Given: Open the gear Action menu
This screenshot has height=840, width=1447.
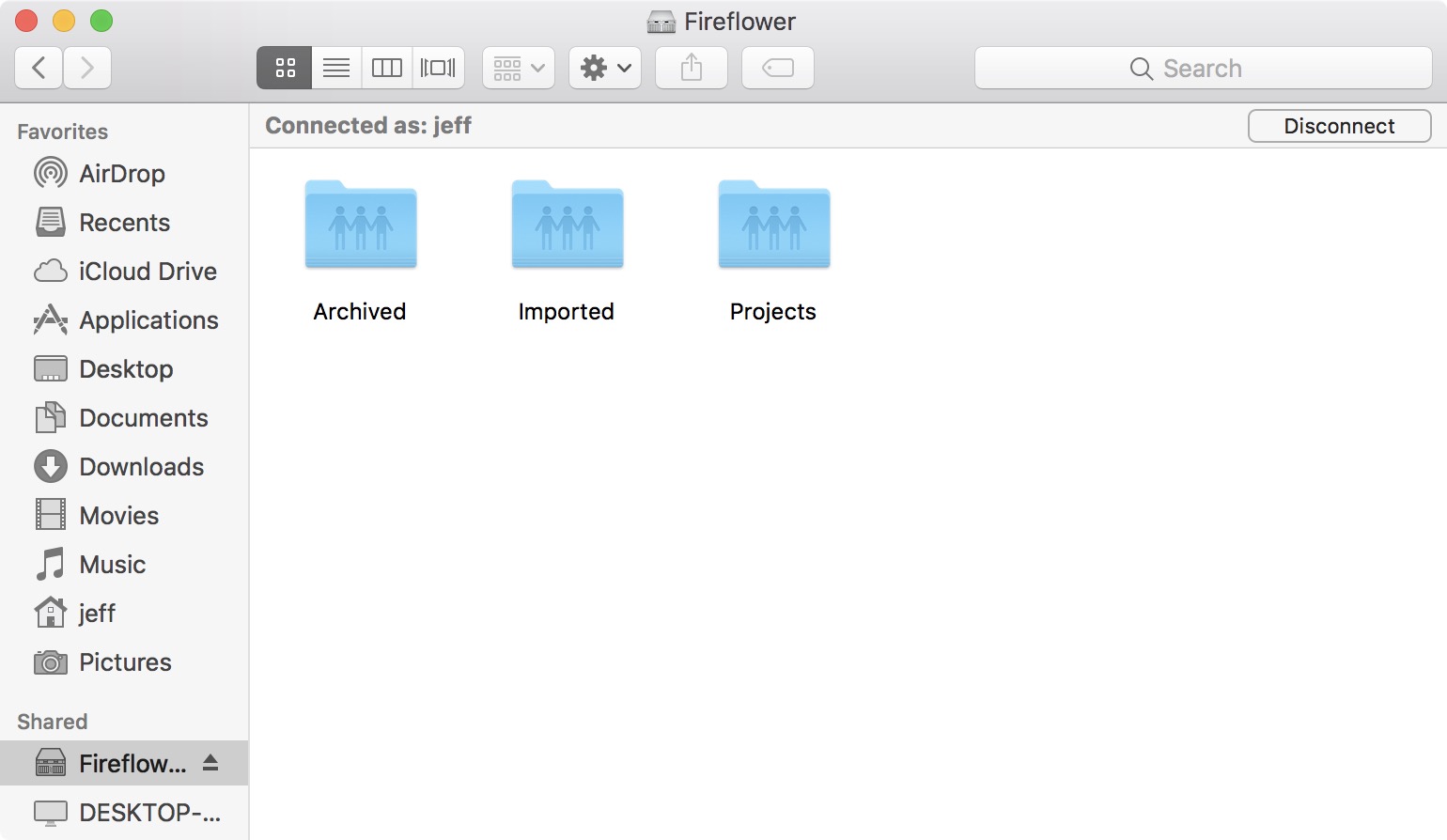Looking at the screenshot, I should (605, 68).
